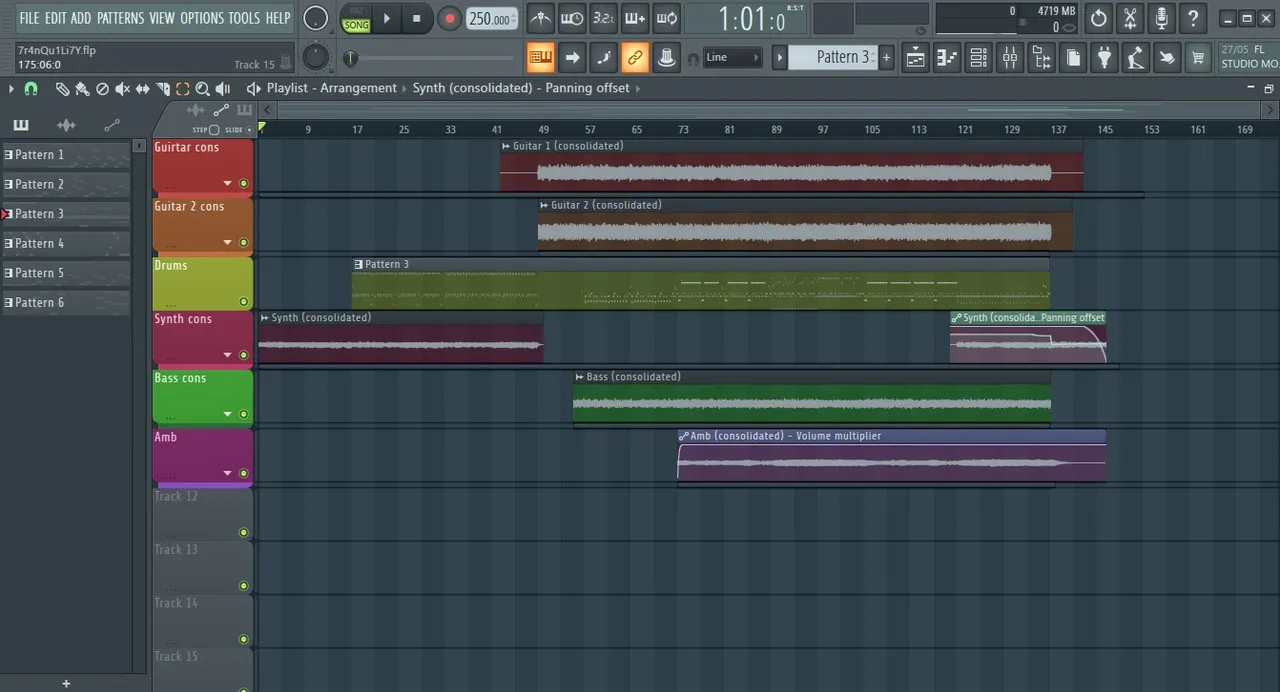Screen dimensions: 1280x692
Task: Click the tempo field showing 250
Action: (492, 18)
